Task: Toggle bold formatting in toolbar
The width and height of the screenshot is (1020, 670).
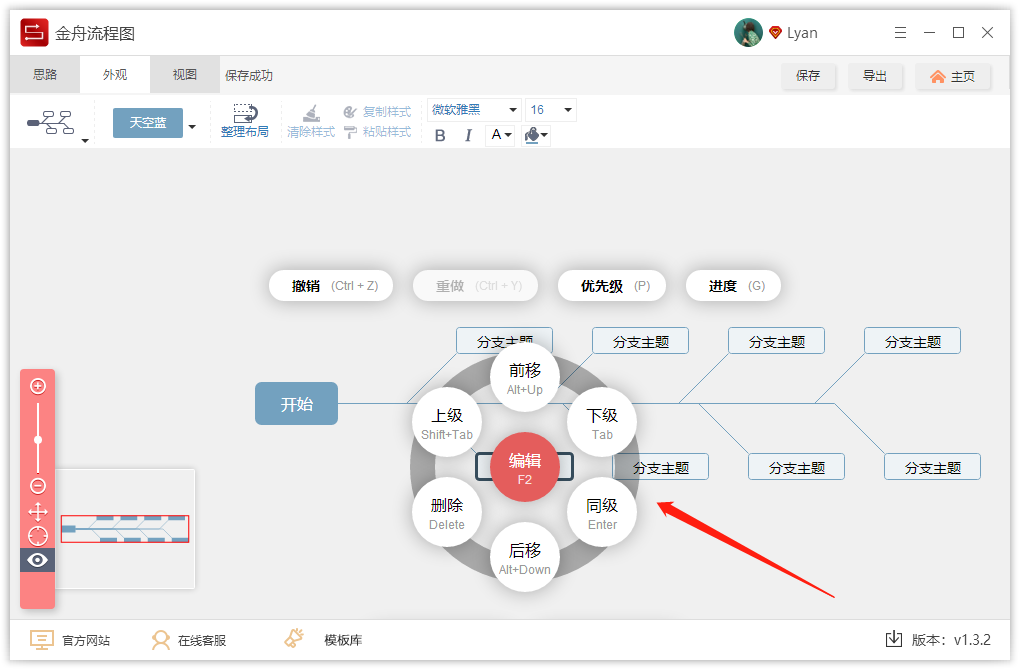Action: [x=439, y=134]
